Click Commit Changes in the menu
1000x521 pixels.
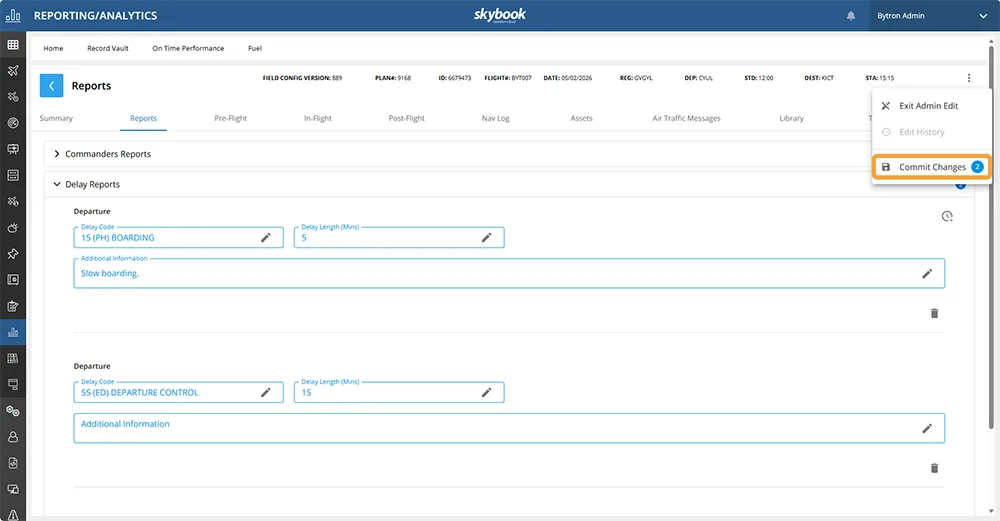pyautogui.click(x=932, y=167)
